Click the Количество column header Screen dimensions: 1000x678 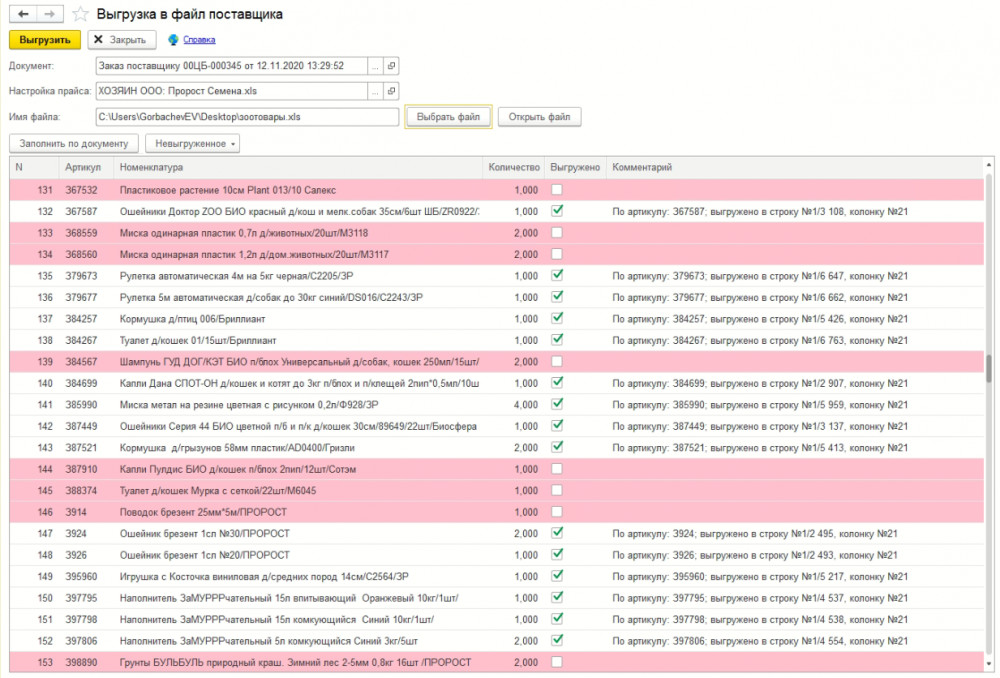click(514, 167)
